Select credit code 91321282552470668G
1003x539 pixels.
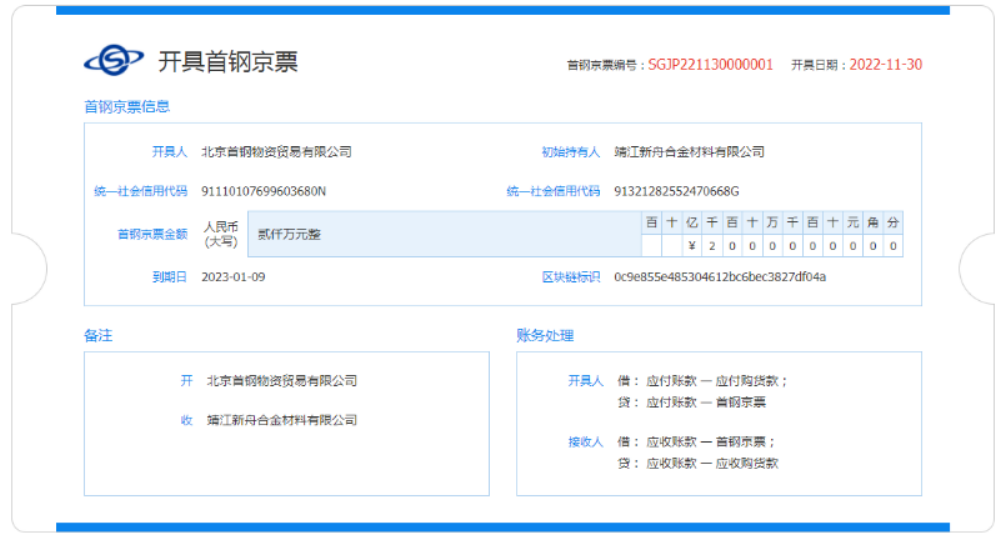tap(676, 191)
